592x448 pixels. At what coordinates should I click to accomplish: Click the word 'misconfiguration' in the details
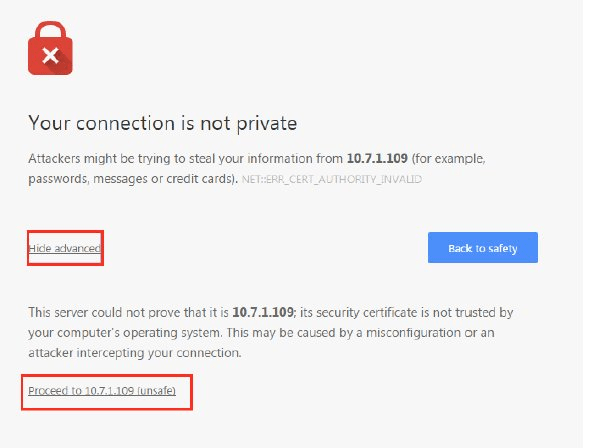(413, 333)
